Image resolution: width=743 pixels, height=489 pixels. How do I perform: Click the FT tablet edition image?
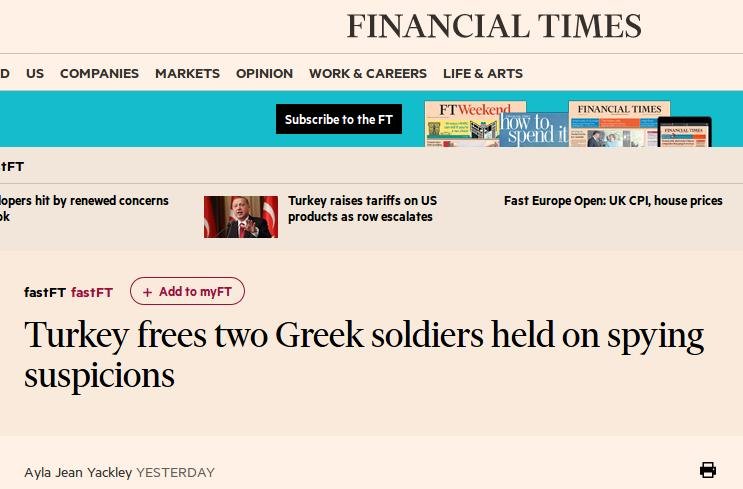[x=685, y=132]
